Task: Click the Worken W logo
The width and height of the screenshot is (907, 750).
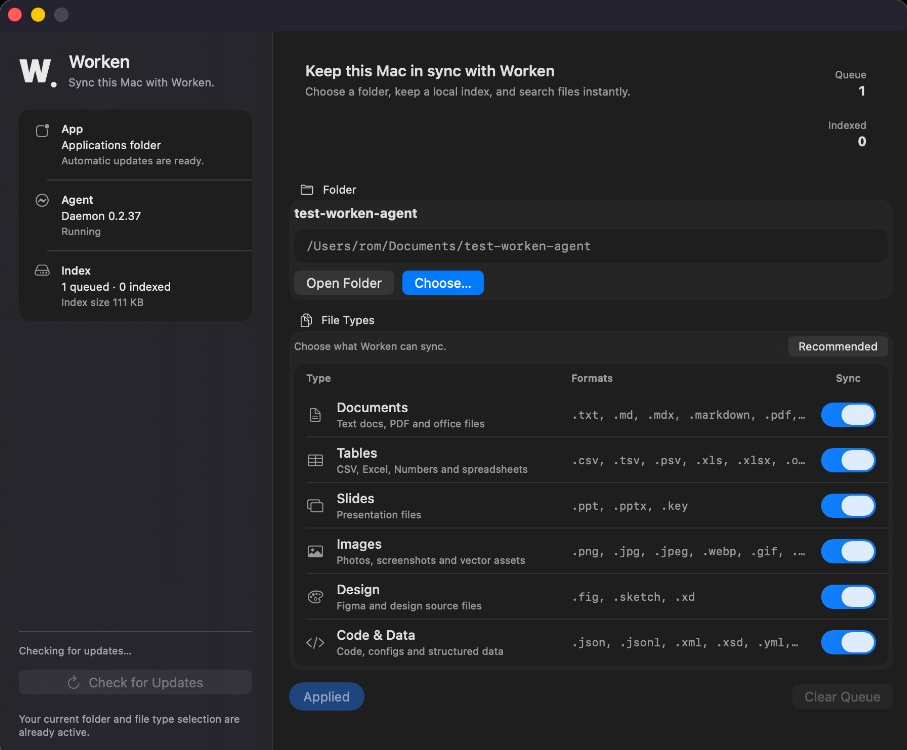Action: tap(38, 72)
